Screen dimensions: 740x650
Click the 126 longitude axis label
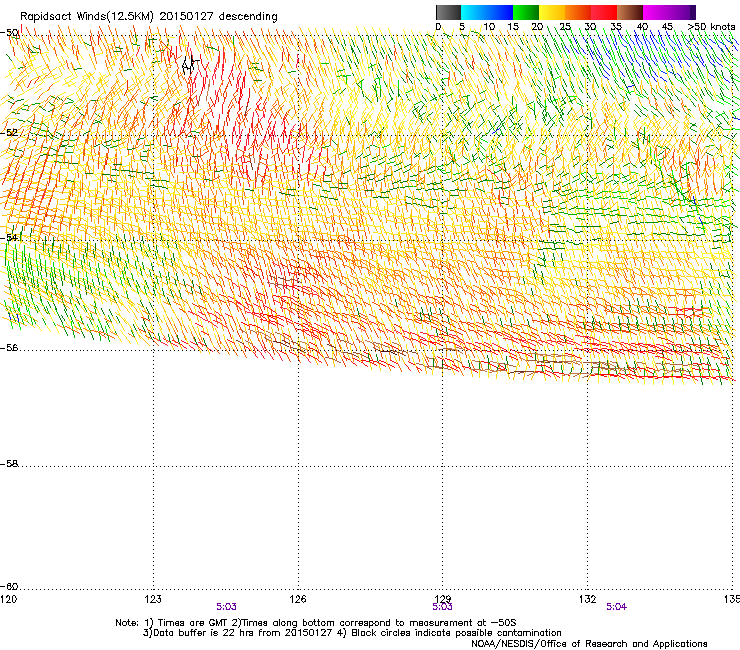coord(298,599)
